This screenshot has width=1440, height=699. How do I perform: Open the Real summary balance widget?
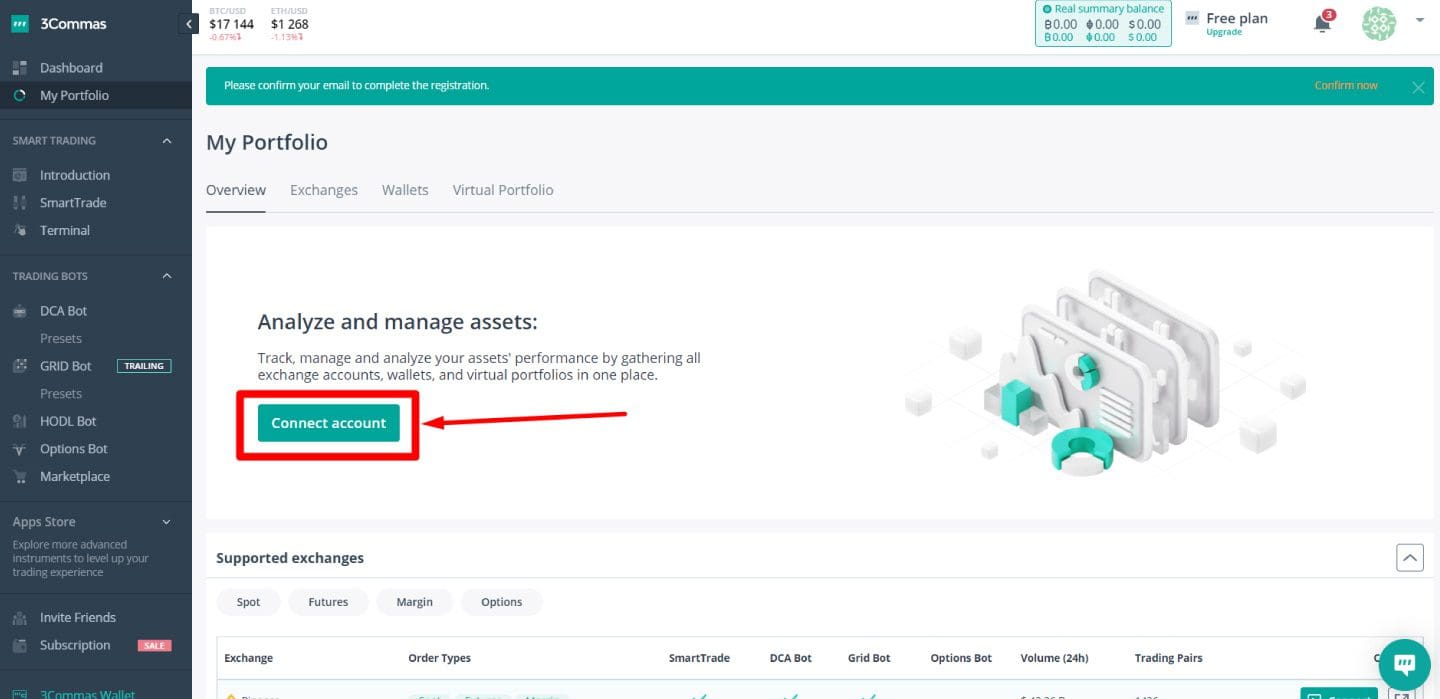1103,23
